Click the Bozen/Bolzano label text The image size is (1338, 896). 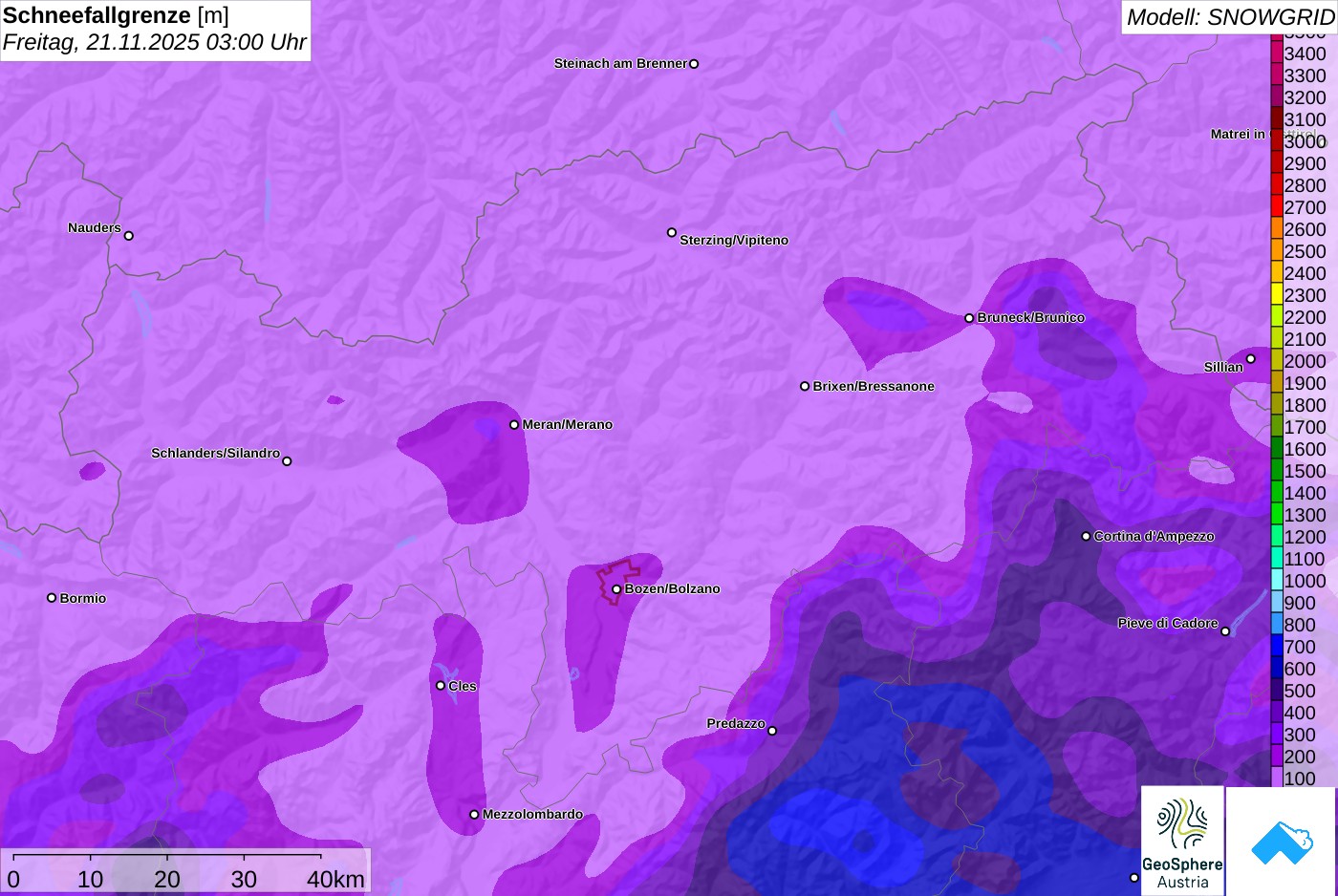[x=673, y=588]
